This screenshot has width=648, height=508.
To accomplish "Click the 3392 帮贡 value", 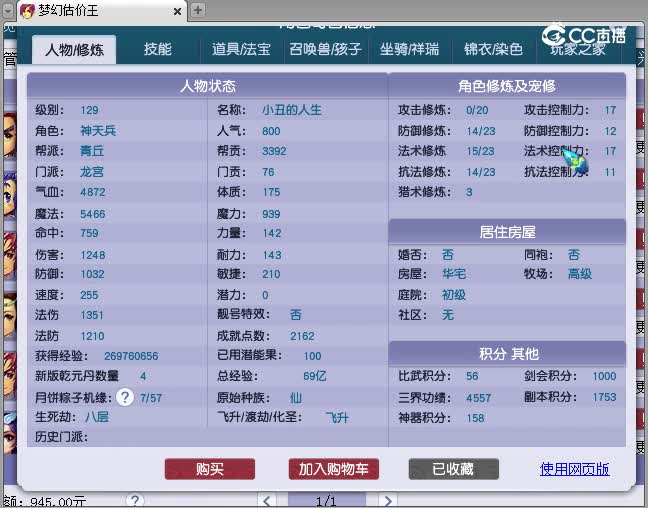I will 274,151.
